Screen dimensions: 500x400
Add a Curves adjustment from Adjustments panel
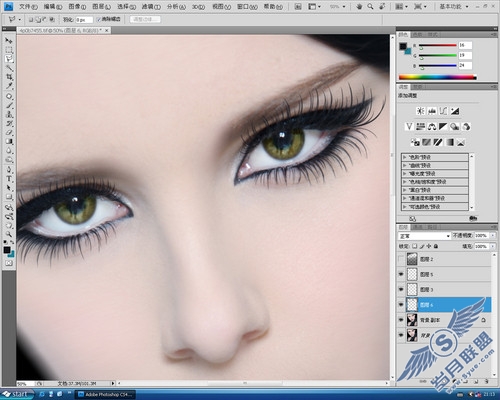tap(444, 111)
